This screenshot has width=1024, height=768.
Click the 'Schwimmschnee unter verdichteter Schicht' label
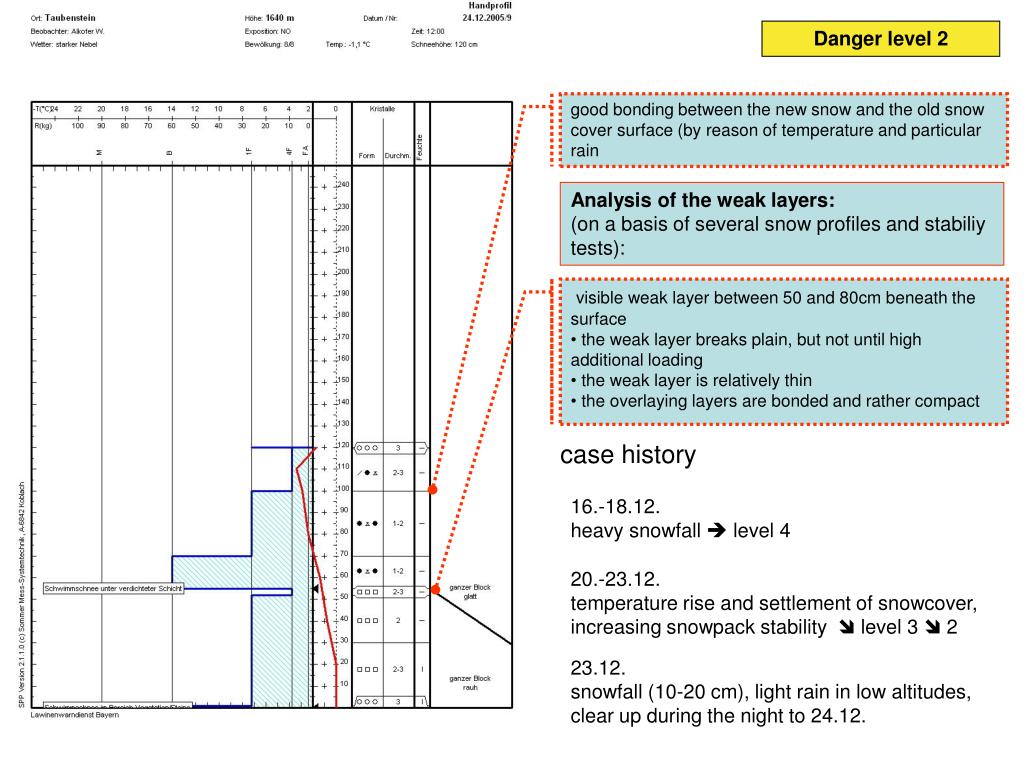[x=113, y=588]
